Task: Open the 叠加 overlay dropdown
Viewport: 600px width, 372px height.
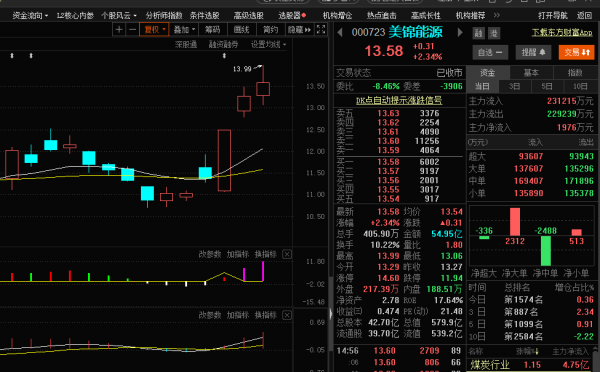Action: (184, 29)
